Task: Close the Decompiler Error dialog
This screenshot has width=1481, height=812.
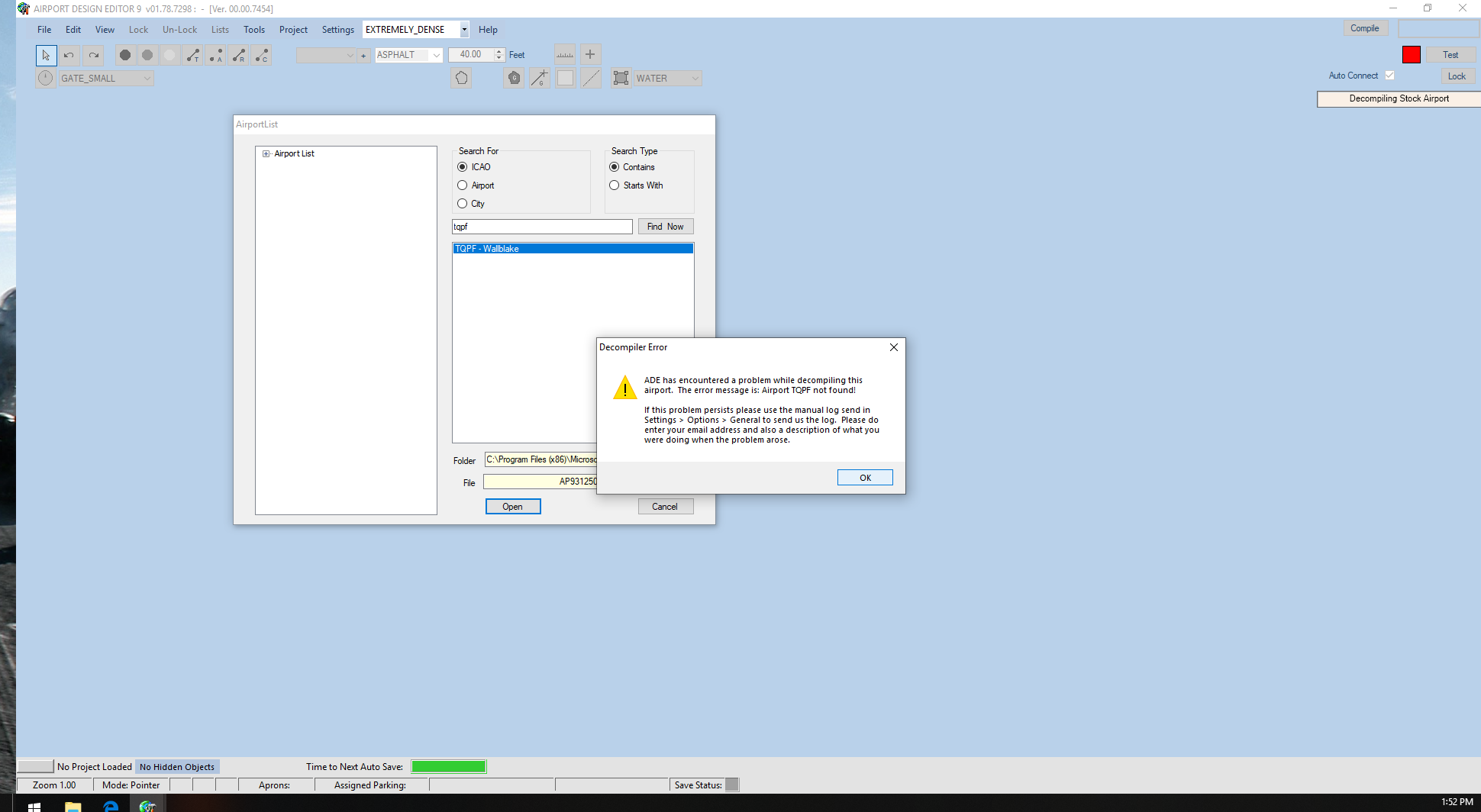Action: click(893, 347)
